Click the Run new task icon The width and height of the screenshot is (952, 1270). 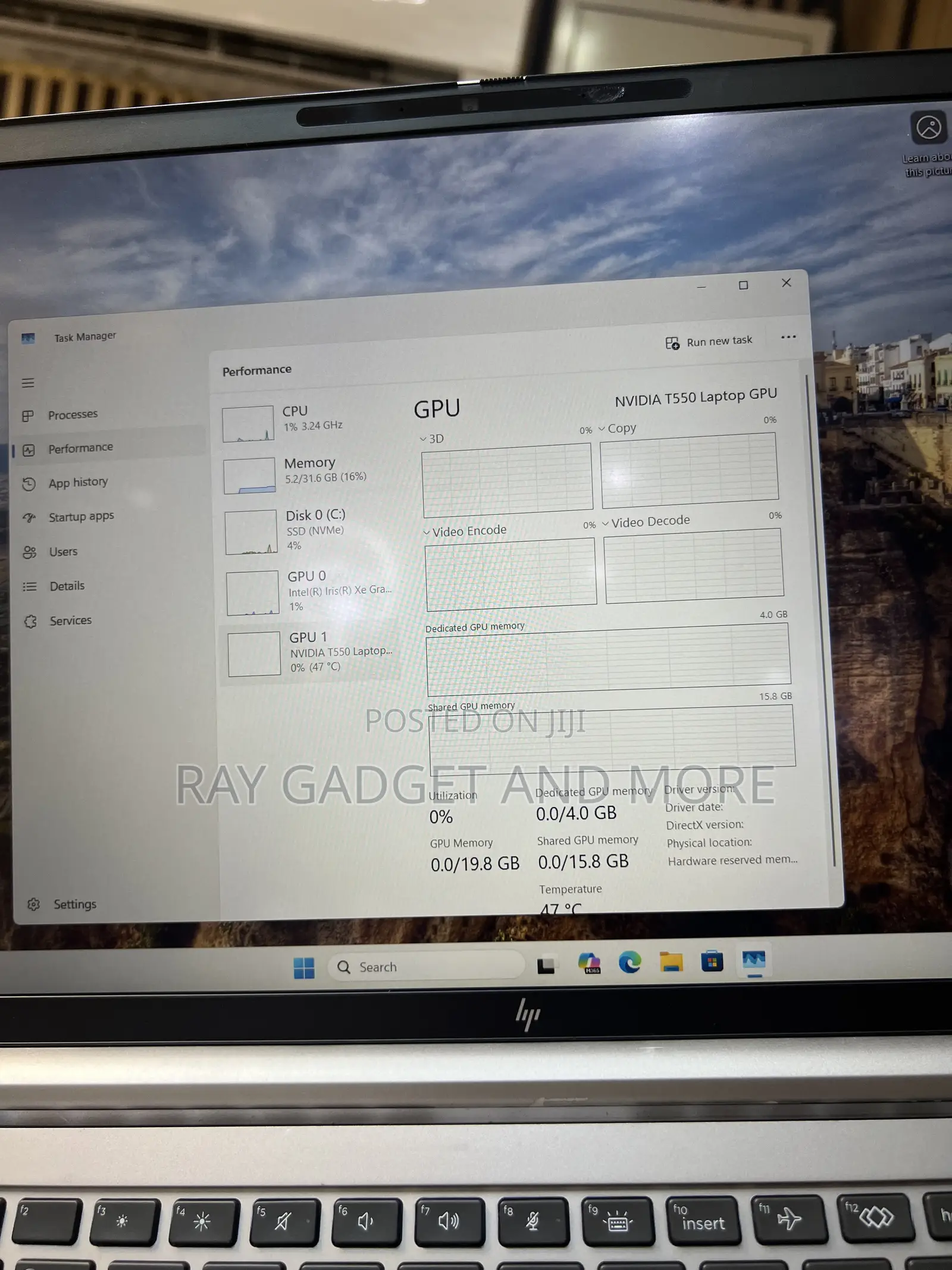(x=672, y=343)
